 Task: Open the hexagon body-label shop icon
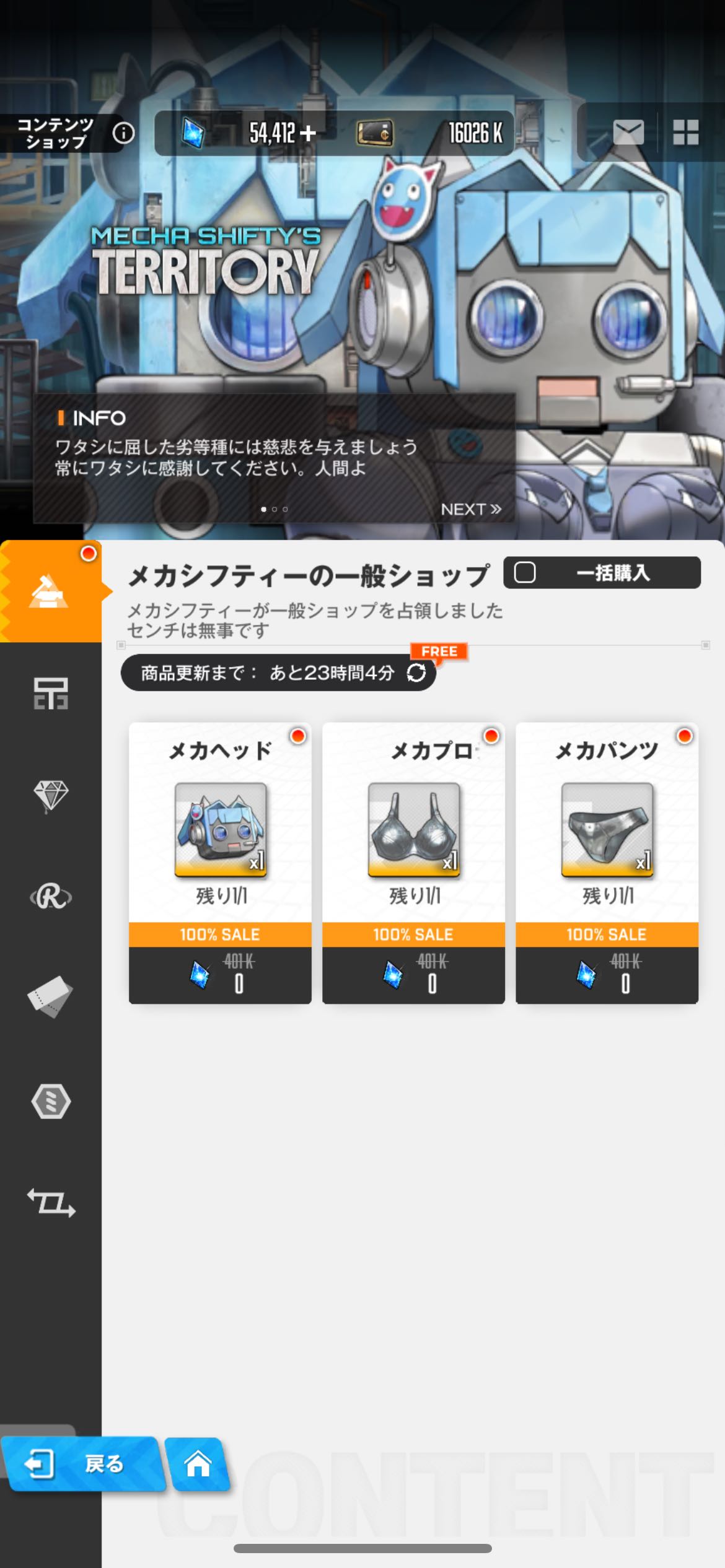click(51, 1101)
